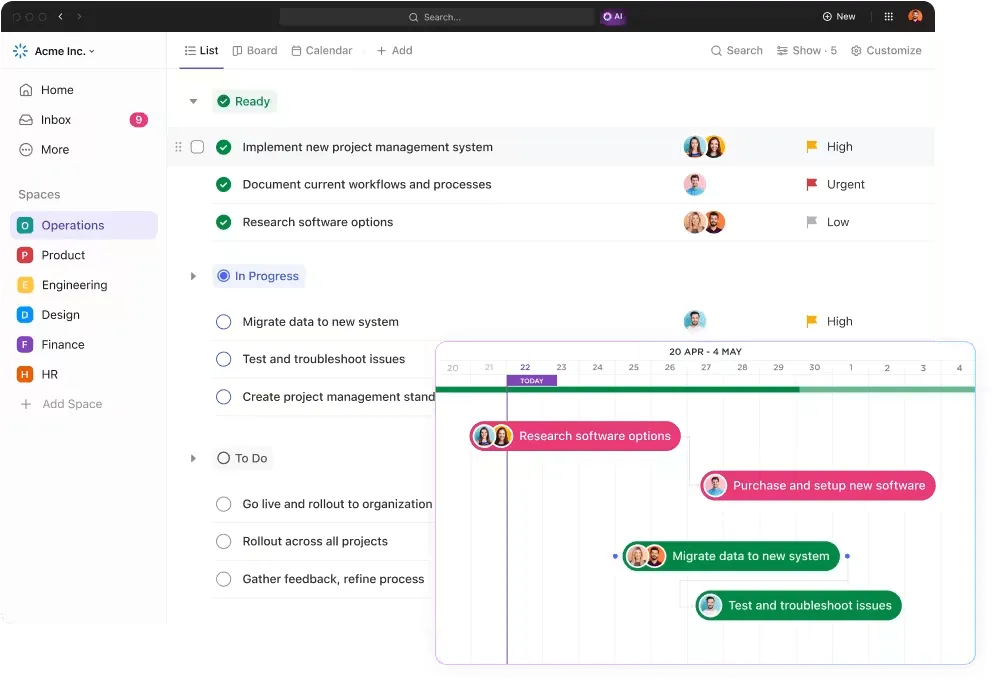
Task: Click Search in the view toolbar
Action: pos(737,51)
